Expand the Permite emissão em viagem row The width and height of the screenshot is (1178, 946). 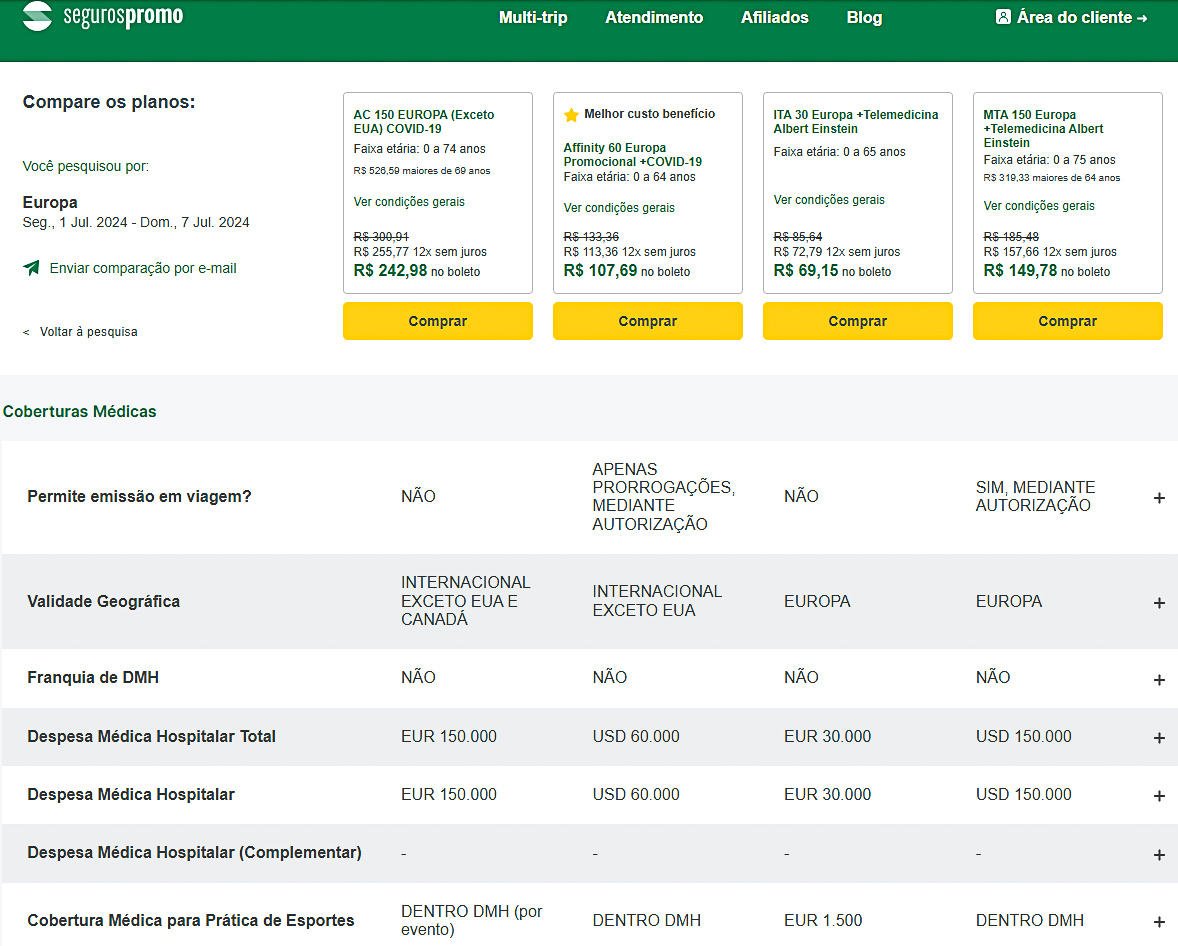[x=1159, y=497]
